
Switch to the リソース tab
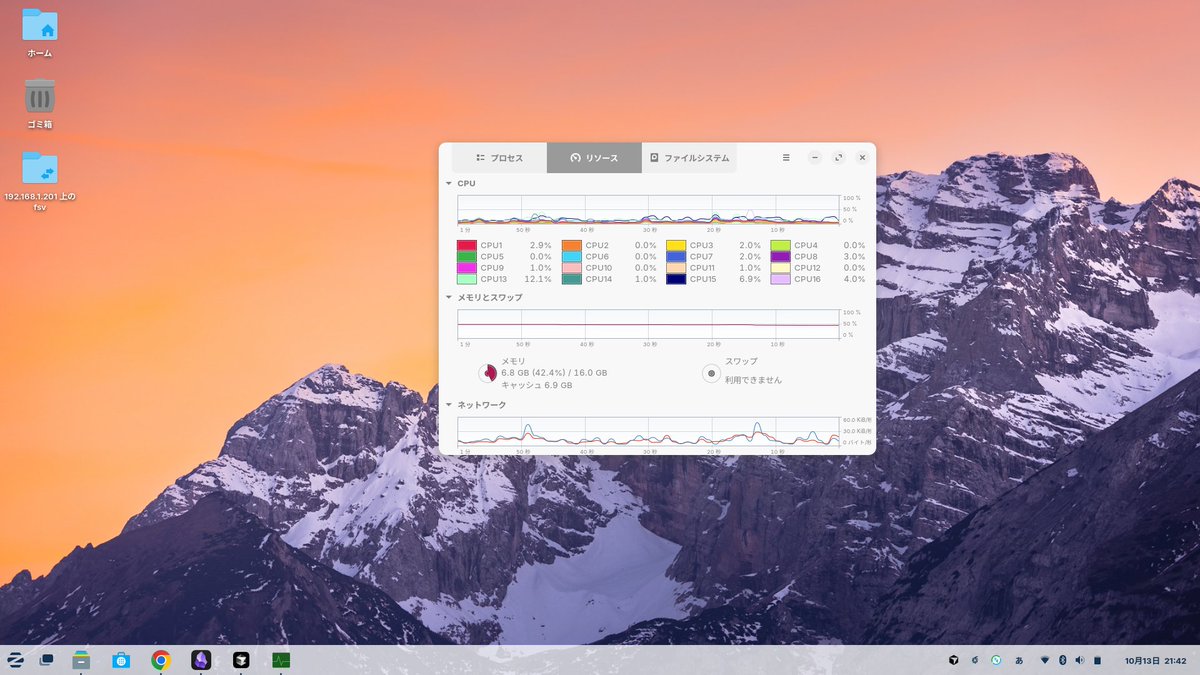point(594,158)
